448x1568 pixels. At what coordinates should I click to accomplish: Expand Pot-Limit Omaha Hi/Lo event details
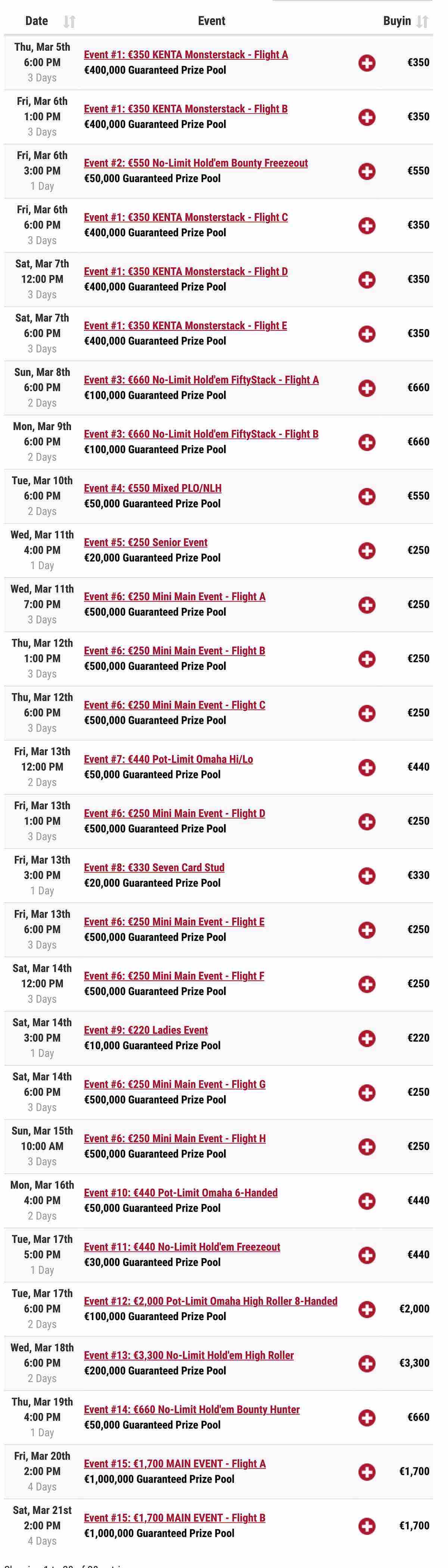[x=367, y=767]
